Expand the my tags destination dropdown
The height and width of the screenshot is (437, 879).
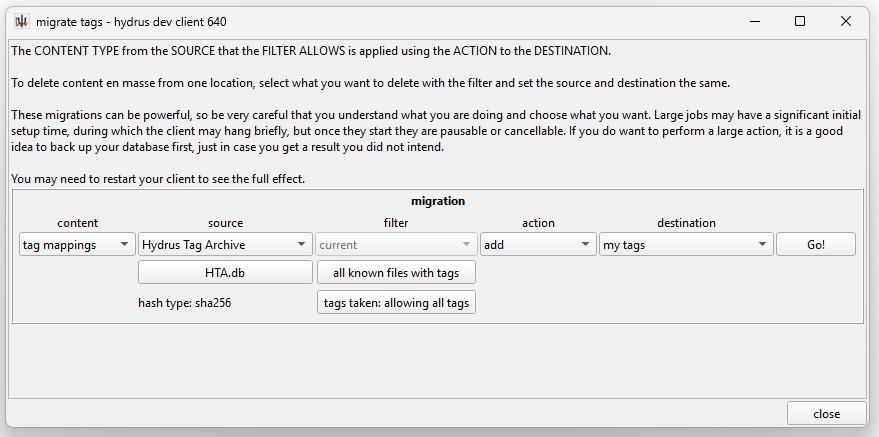(686, 244)
